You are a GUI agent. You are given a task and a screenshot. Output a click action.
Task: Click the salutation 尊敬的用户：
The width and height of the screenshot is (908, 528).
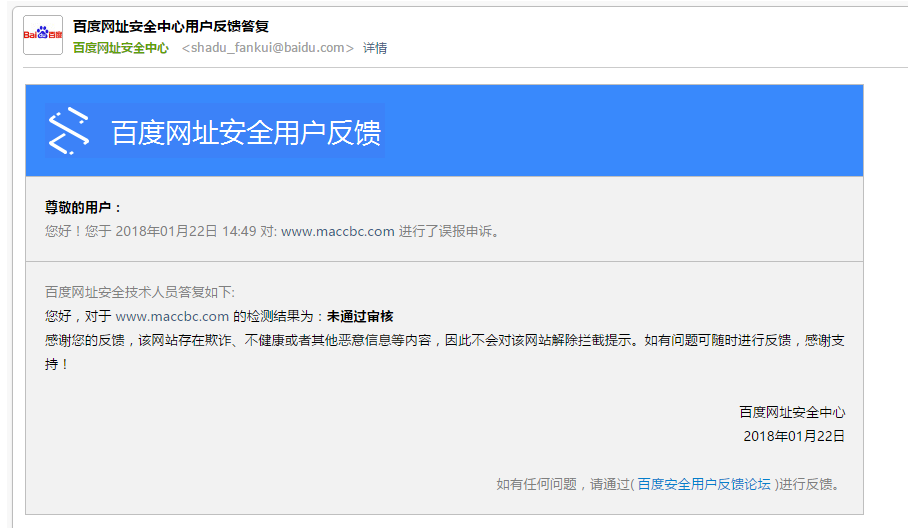click(83, 207)
